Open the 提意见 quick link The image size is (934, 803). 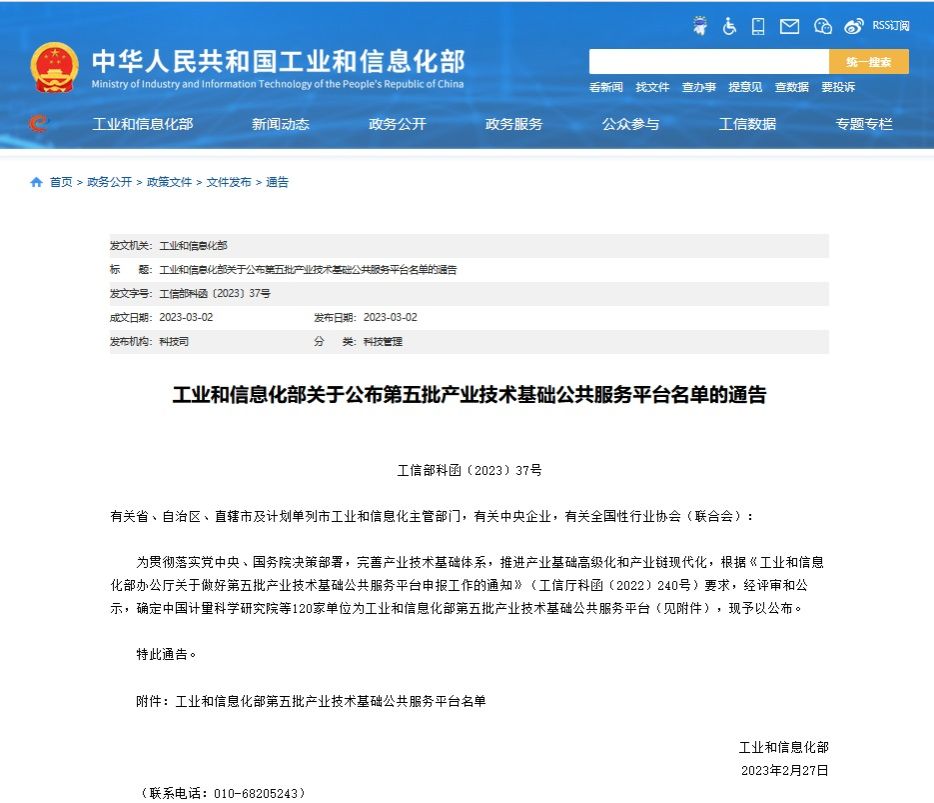click(745, 88)
